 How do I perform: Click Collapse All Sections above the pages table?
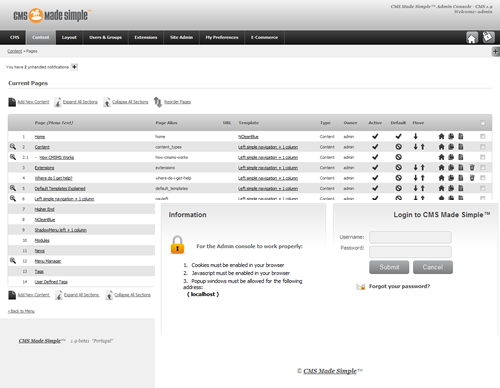[130, 102]
